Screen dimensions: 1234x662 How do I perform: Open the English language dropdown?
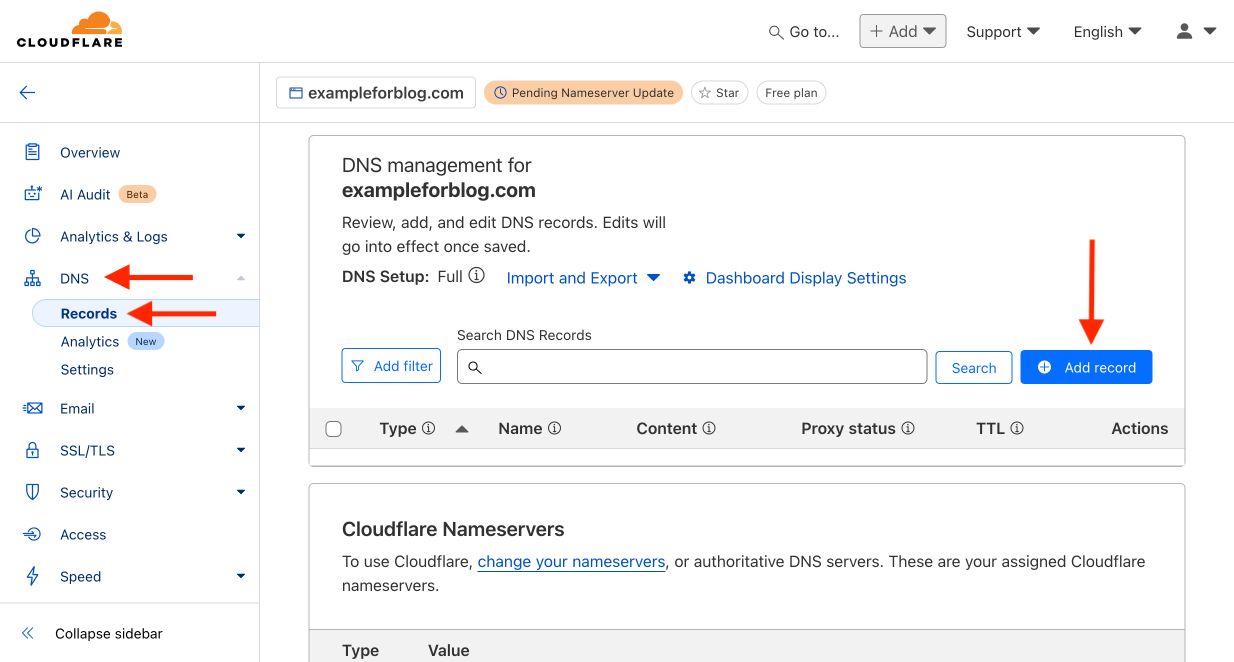click(x=1107, y=31)
